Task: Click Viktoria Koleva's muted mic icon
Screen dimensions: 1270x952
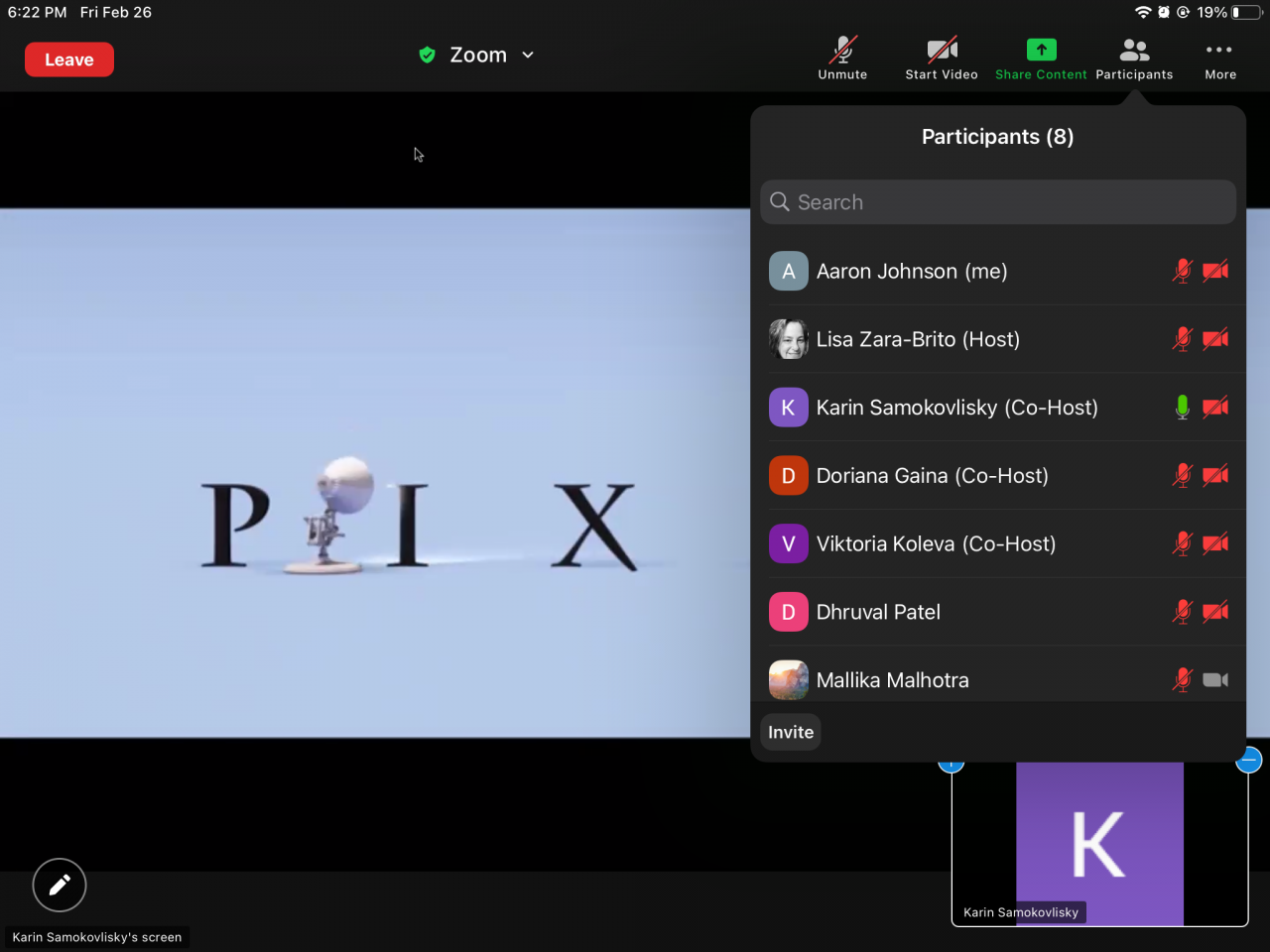Action: 1182,544
